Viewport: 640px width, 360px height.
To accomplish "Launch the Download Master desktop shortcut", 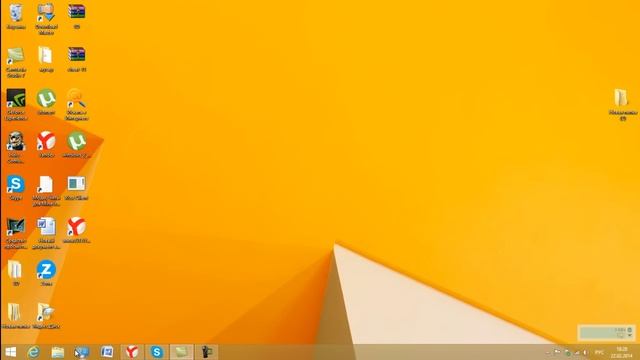I will click(46, 18).
